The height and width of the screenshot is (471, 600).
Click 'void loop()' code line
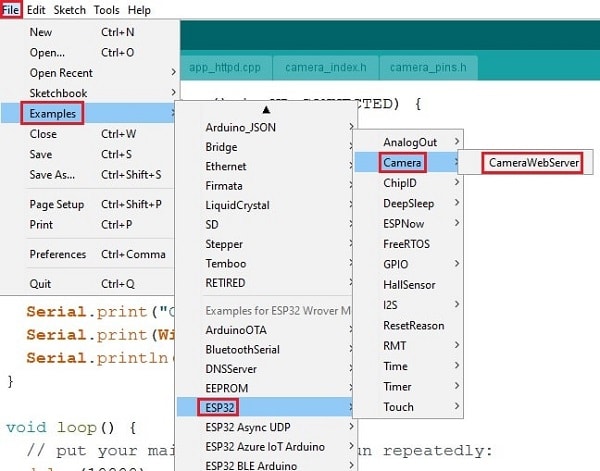[x=71, y=427]
